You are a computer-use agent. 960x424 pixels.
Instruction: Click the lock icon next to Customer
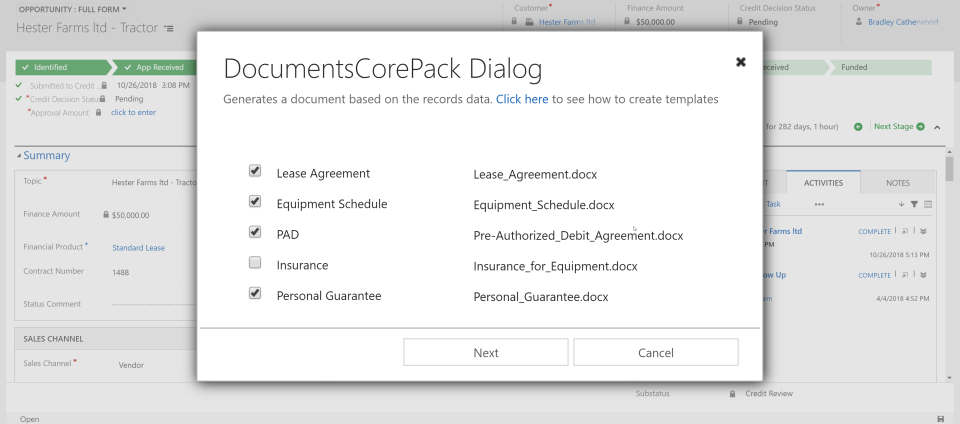point(514,21)
